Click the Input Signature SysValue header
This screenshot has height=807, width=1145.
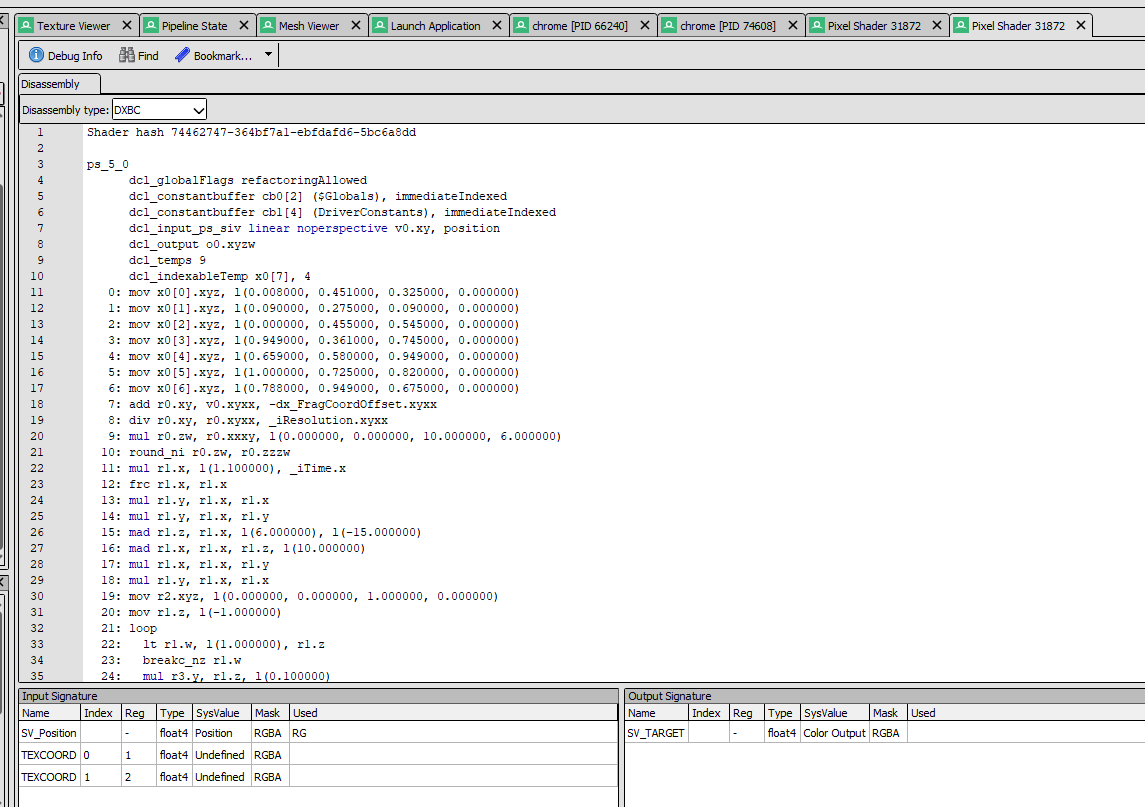tap(222, 713)
